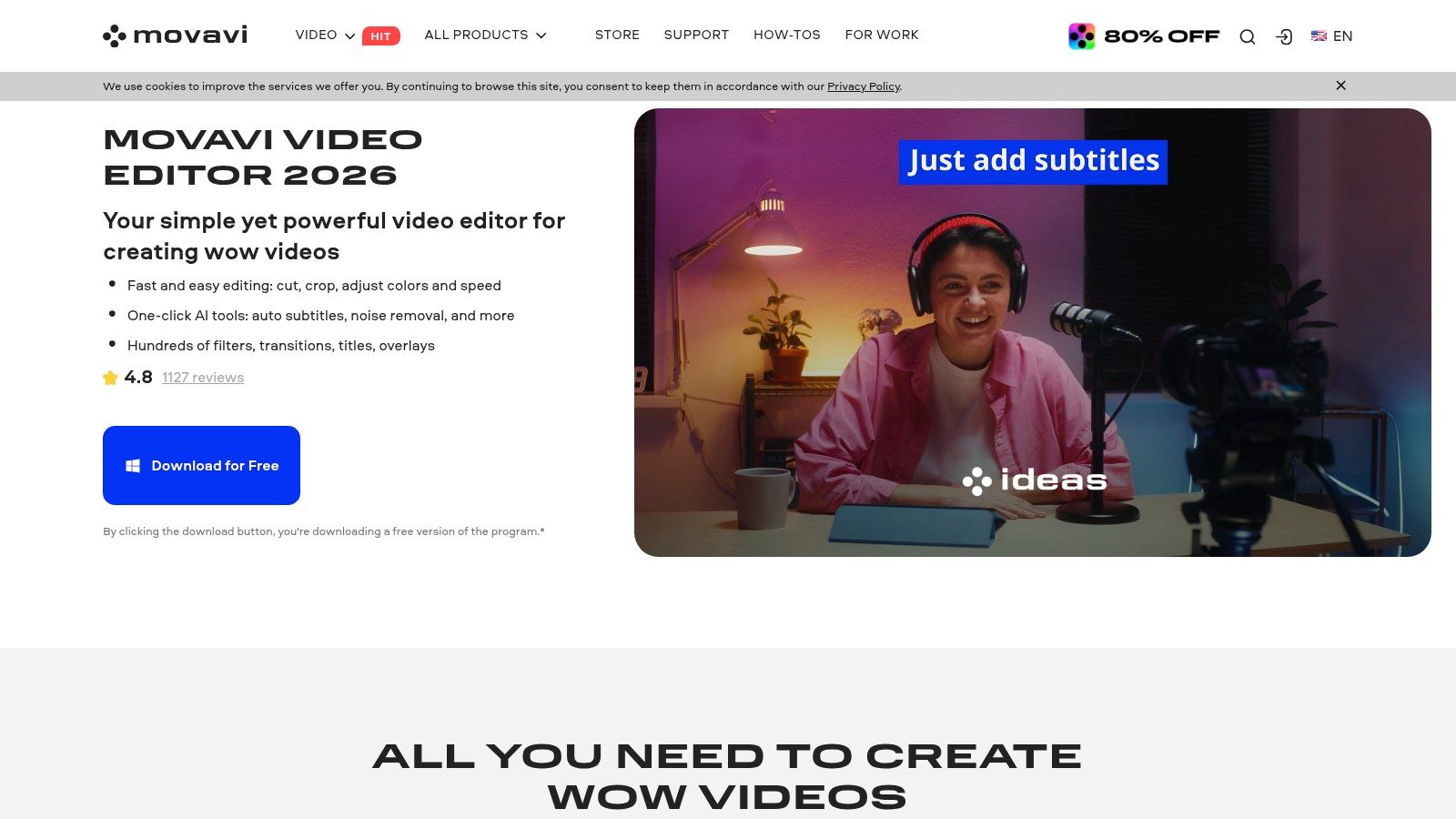Screen dimensions: 1456x819
Task: Open the HOW-TOS section
Action: click(x=787, y=35)
